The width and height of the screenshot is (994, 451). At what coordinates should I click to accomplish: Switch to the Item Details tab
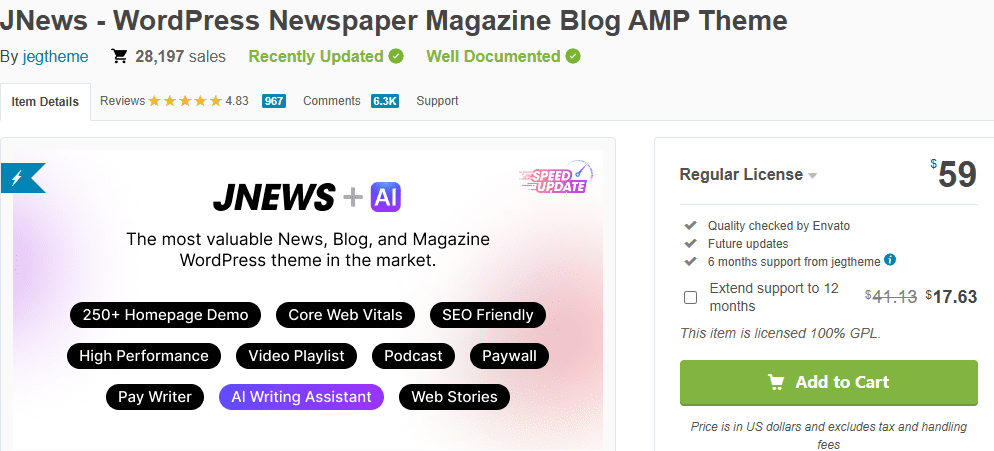tap(45, 101)
